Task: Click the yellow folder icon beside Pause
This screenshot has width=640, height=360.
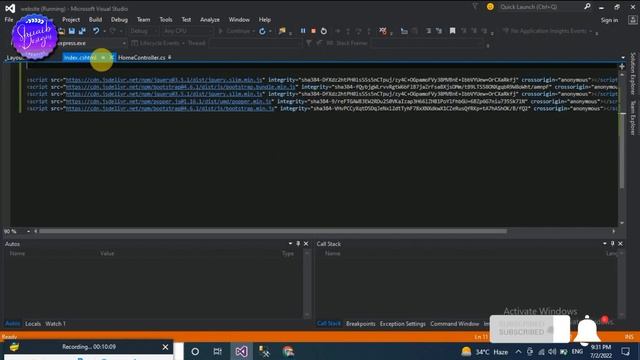Action: coord(282,31)
